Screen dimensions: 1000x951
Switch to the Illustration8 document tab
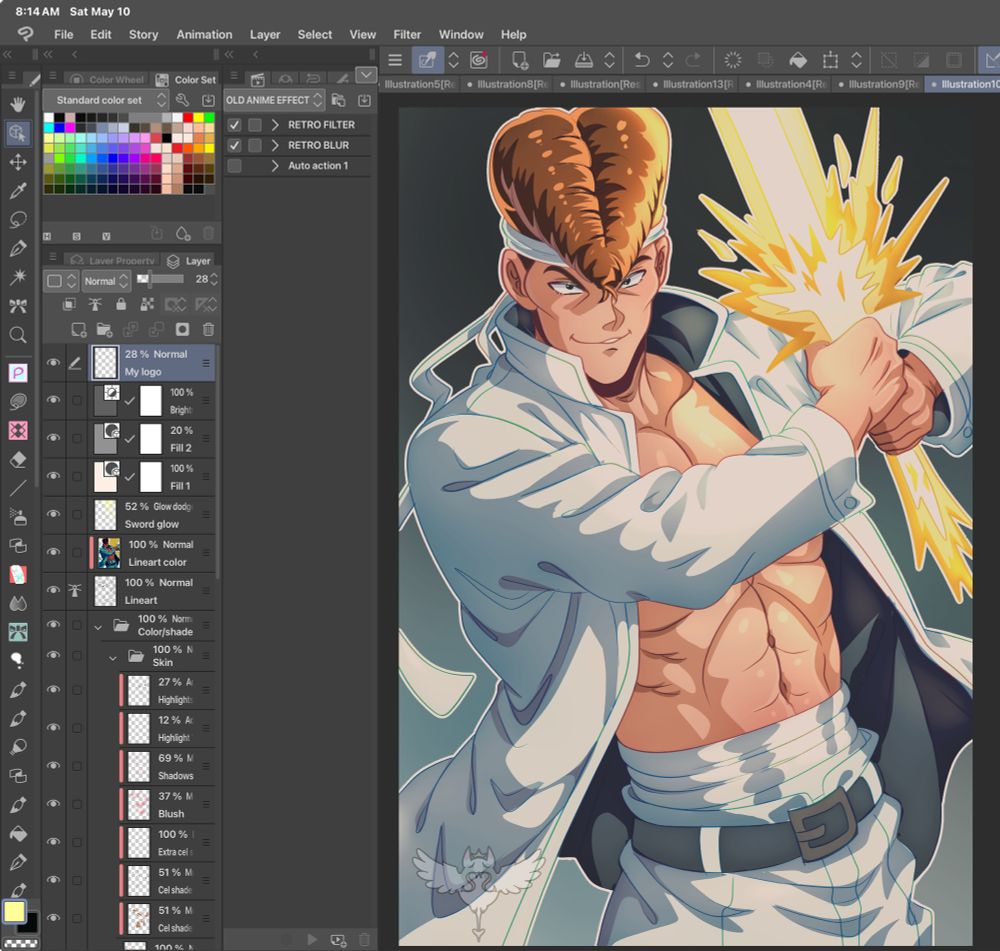tap(508, 84)
